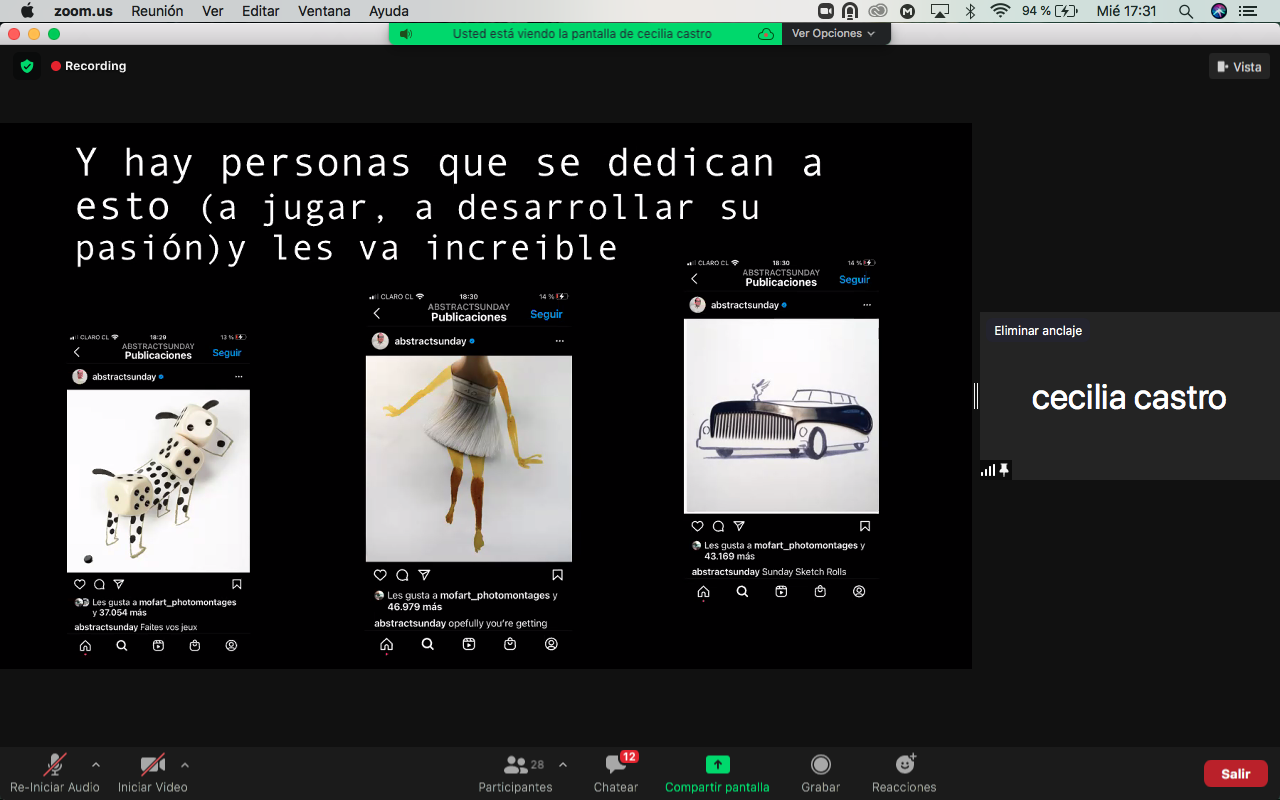The width and height of the screenshot is (1280, 800).
Task: Click the Zoom camera icon in menu bar
Action: click(826, 11)
